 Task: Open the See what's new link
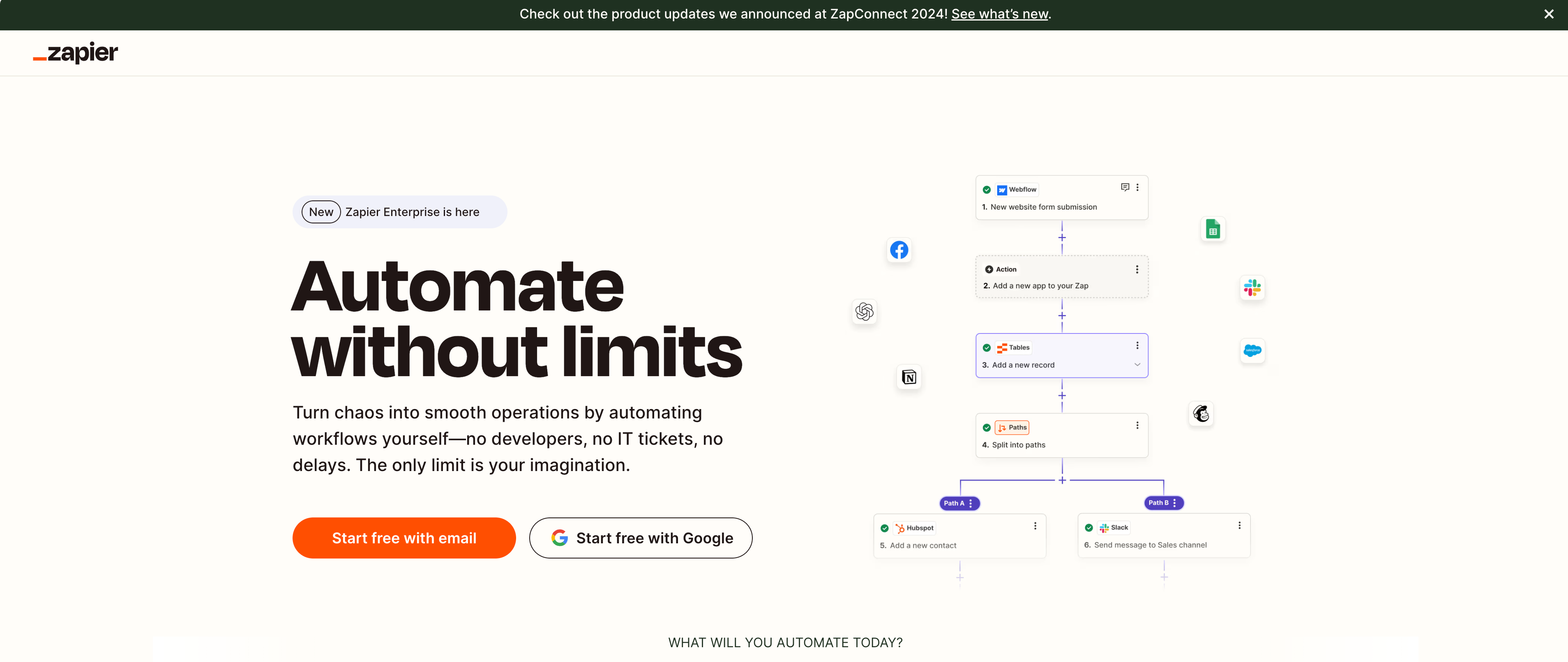coord(999,14)
